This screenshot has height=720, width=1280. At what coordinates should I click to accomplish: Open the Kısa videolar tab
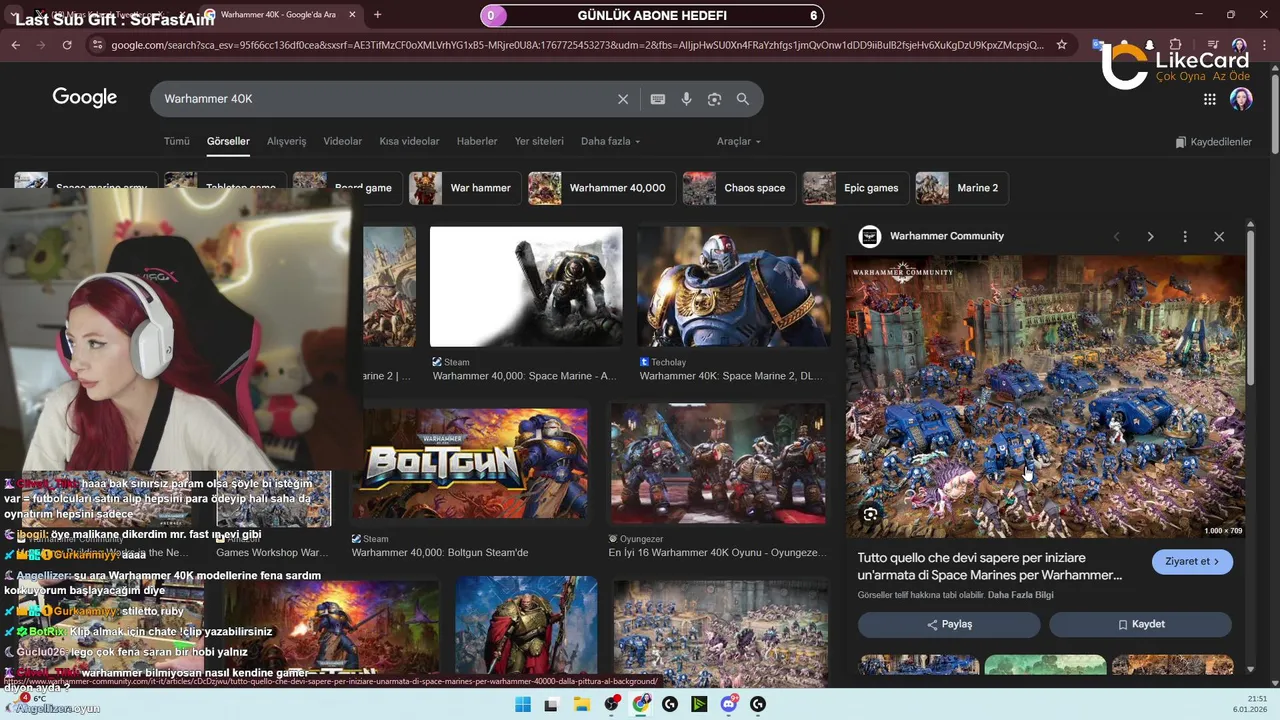(409, 141)
